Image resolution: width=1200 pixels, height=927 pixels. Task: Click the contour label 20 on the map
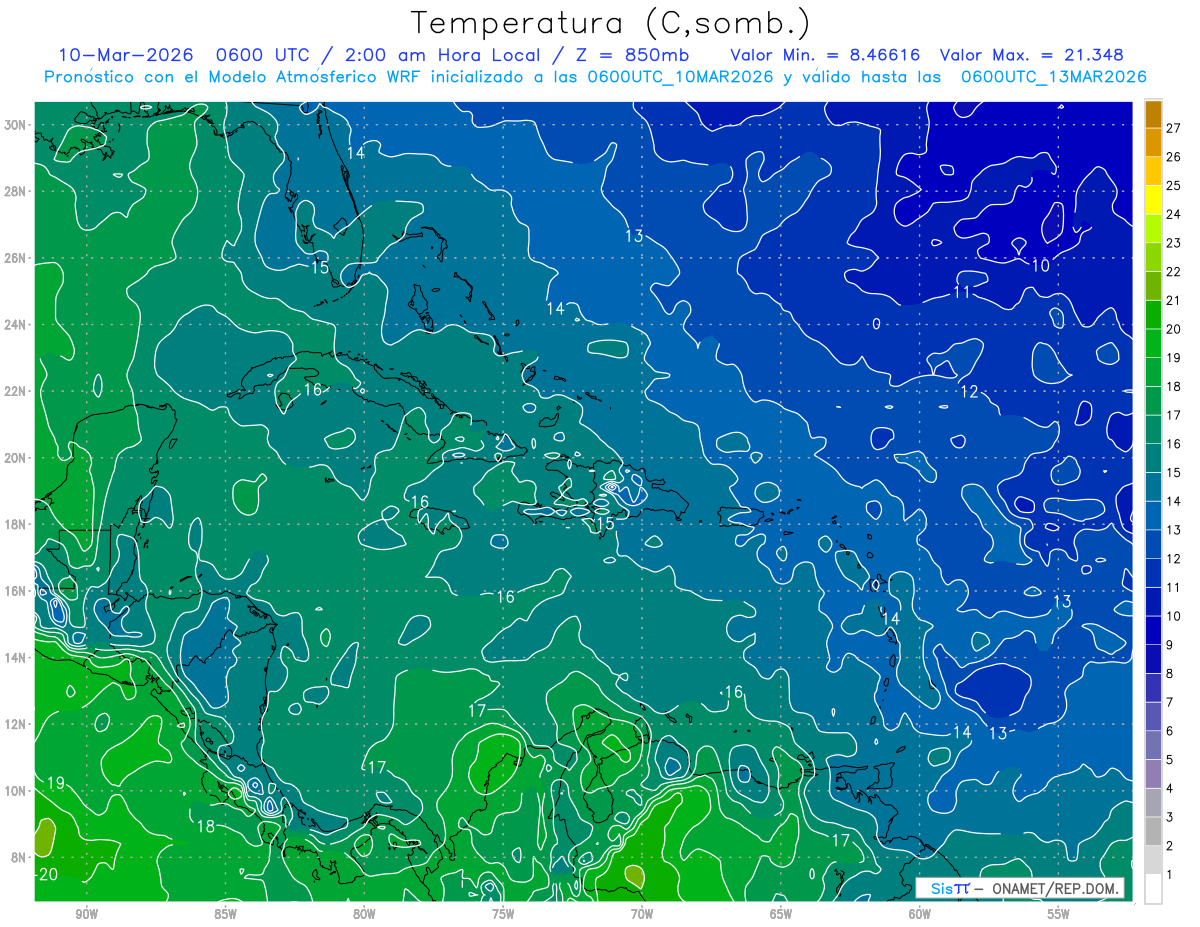tap(48, 874)
